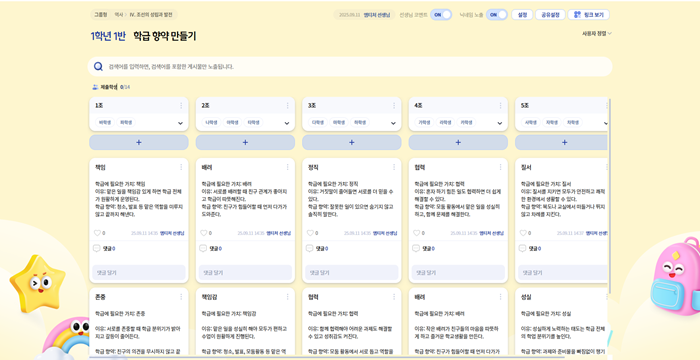Click IV. 조선의 성립과 발전 breadcrumb
This screenshot has width=700, height=360.
tap(151, 15)
